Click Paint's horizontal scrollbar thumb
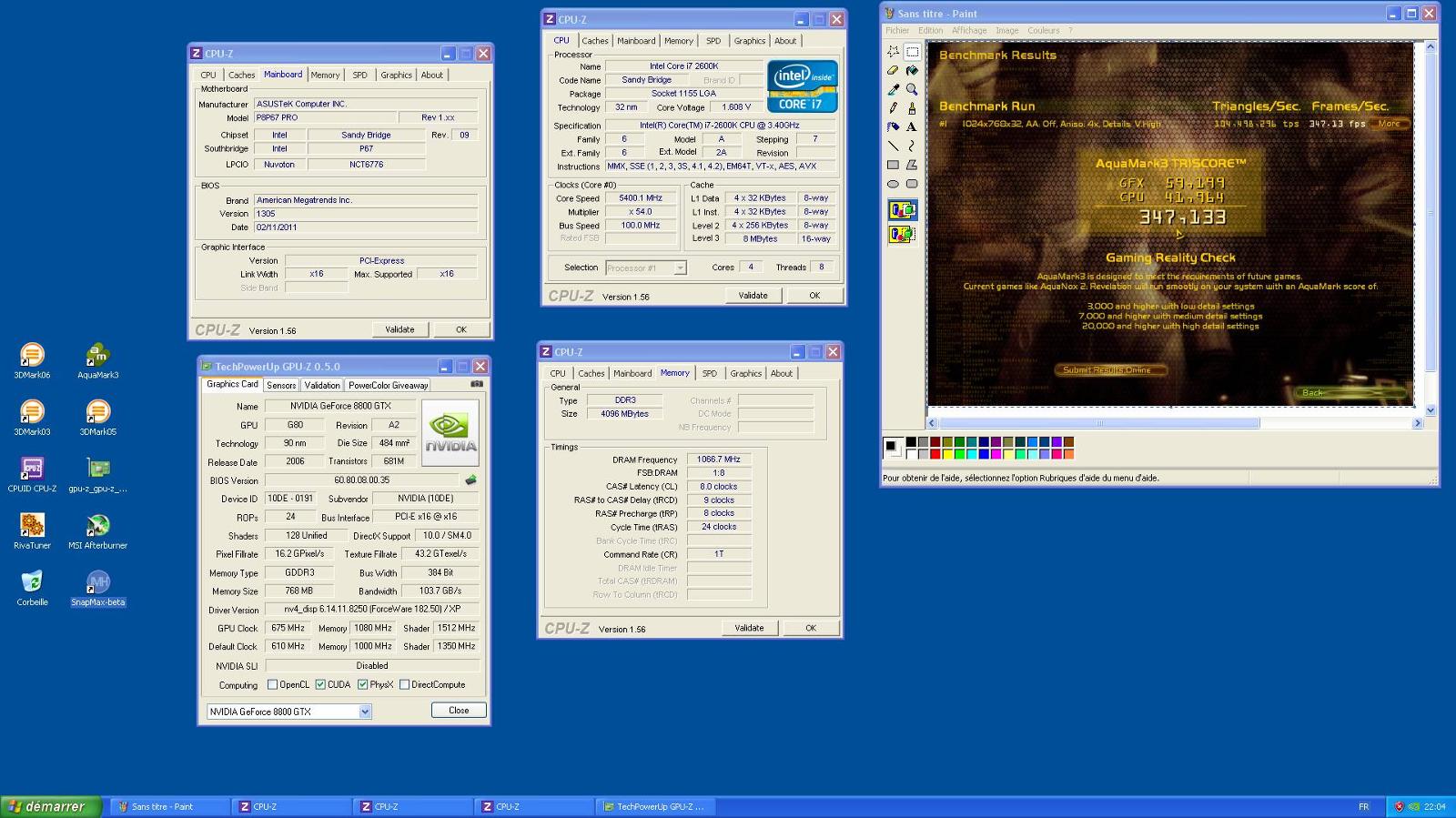Screen dimensions: 1456x818 [1099, 423]
